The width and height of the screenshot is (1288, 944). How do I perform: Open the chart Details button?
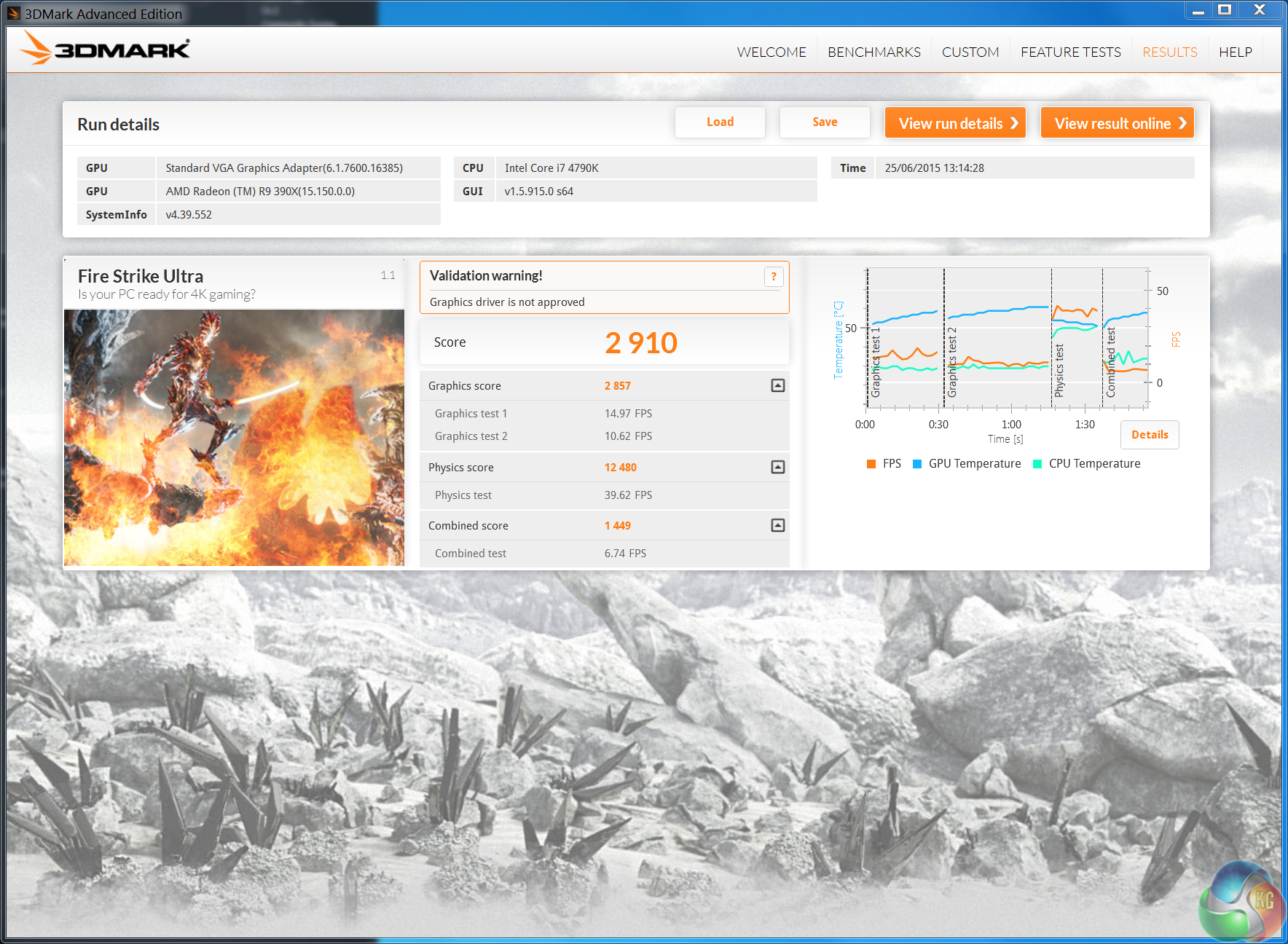coord(1149,435)
